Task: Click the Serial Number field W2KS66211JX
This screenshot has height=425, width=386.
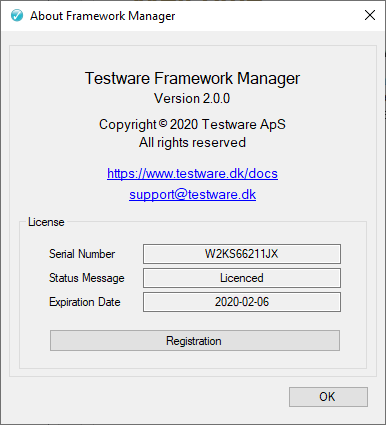Action: (242, 254)
